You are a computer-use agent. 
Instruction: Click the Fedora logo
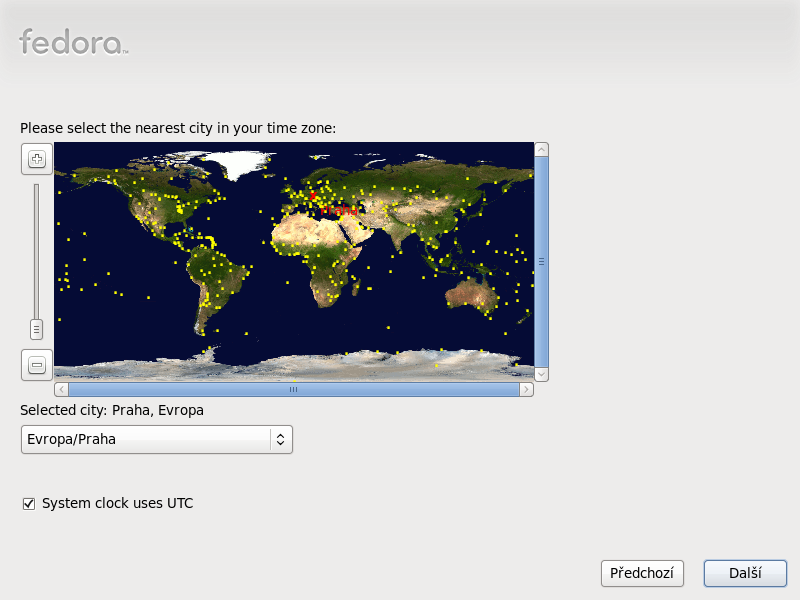[x=74, y=42]
